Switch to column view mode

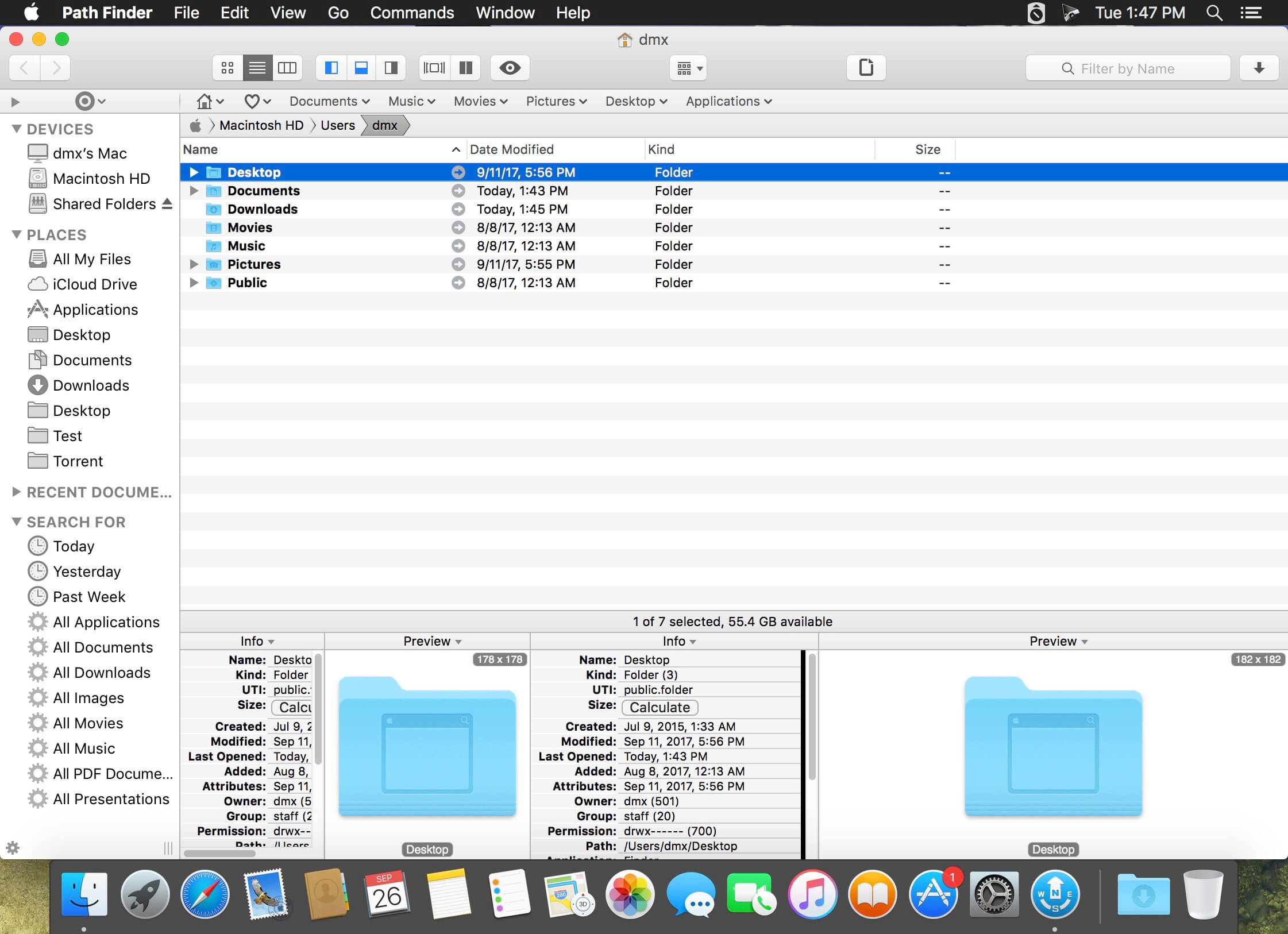pyautogui.click(x=287, y=68)
